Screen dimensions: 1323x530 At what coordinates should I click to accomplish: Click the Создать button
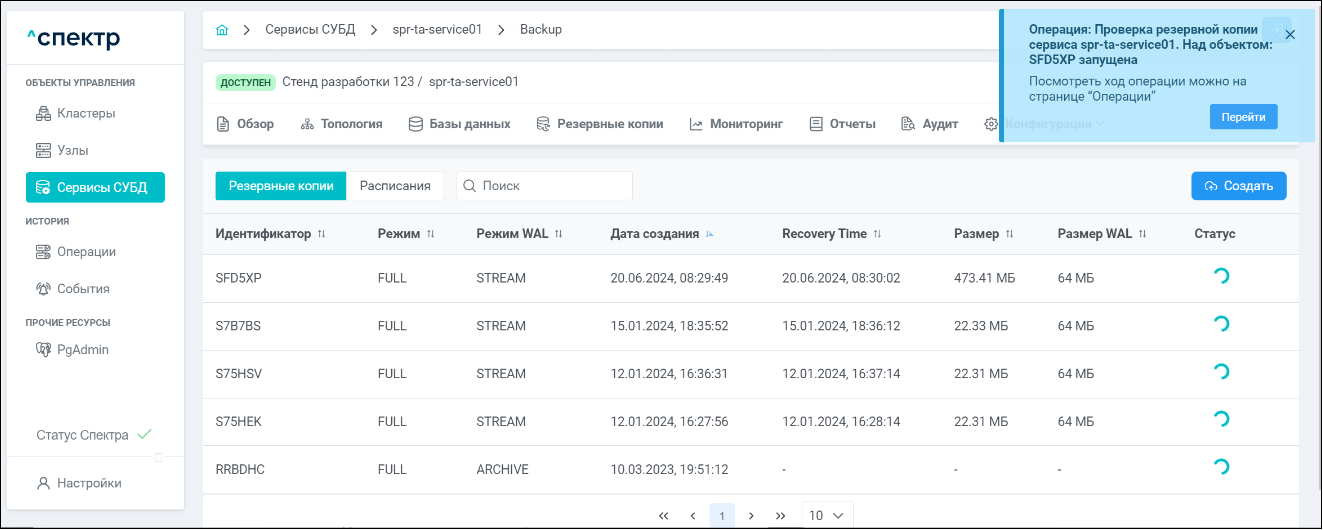coord(1238,186)
